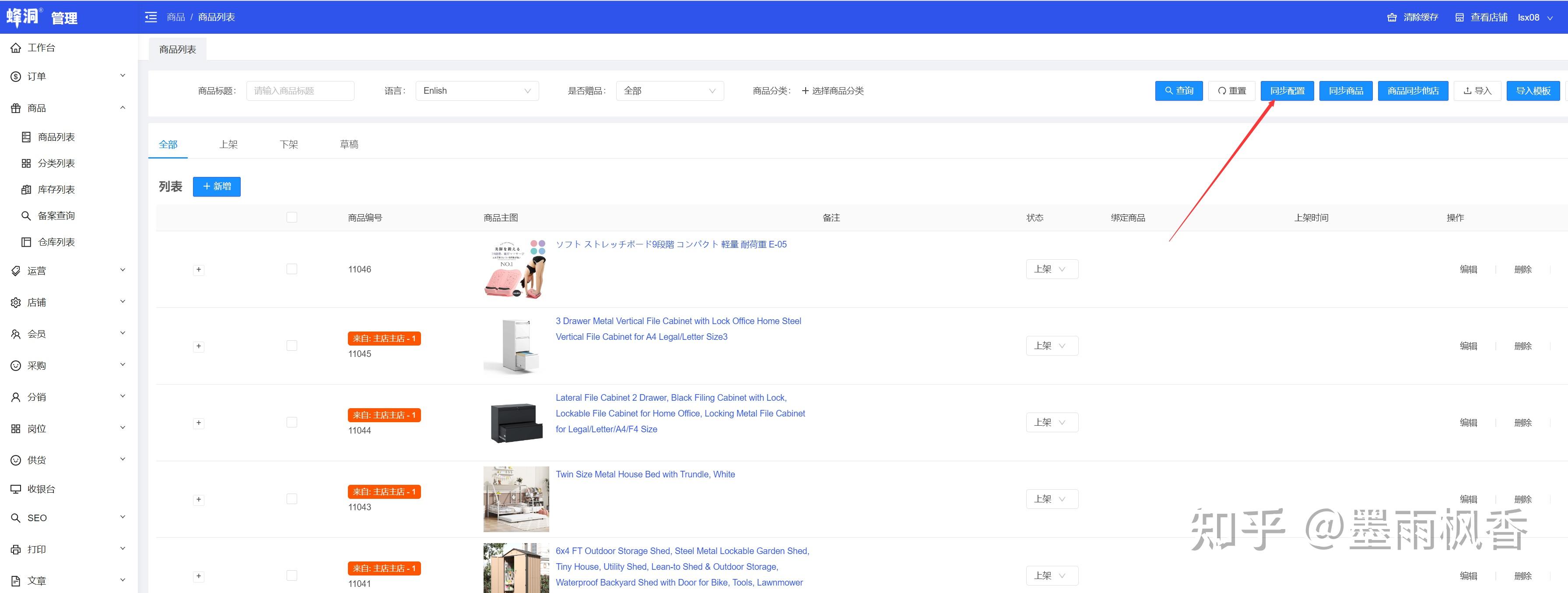Switch to the 上架 listed tab
Screen dimensions: 1568x593
(229, 144)
